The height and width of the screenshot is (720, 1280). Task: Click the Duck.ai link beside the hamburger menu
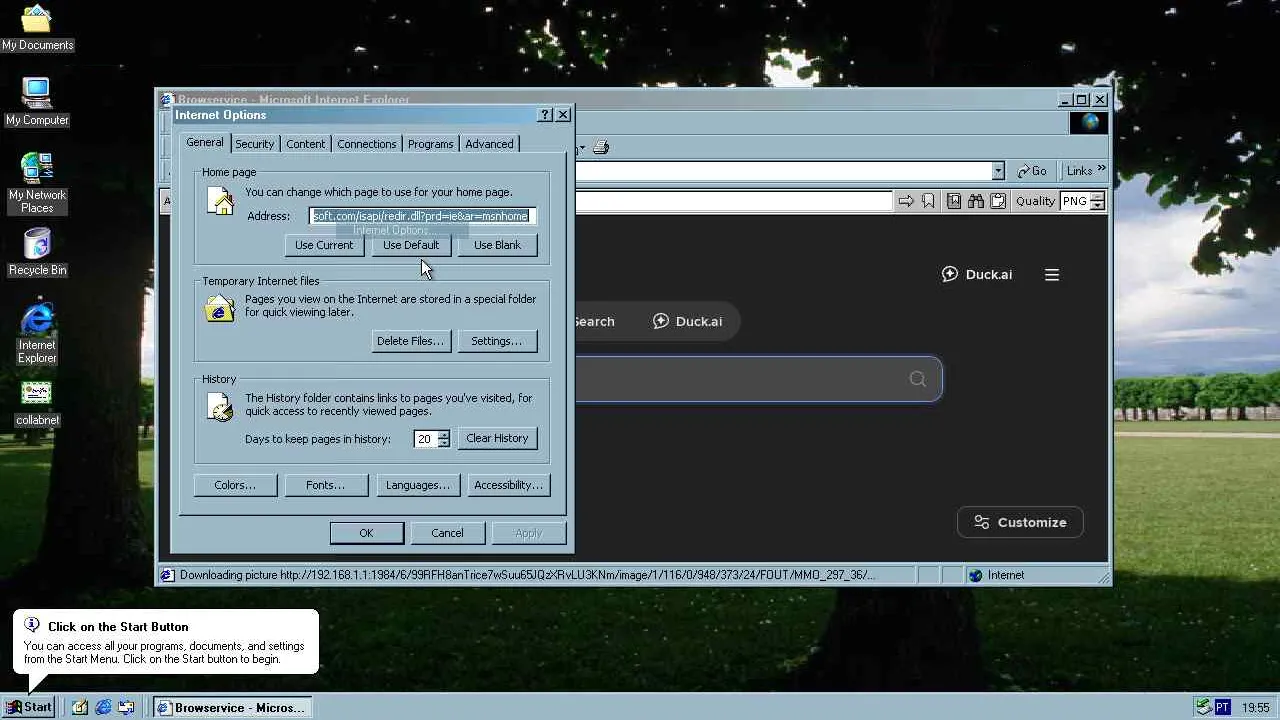pos(977,274)
